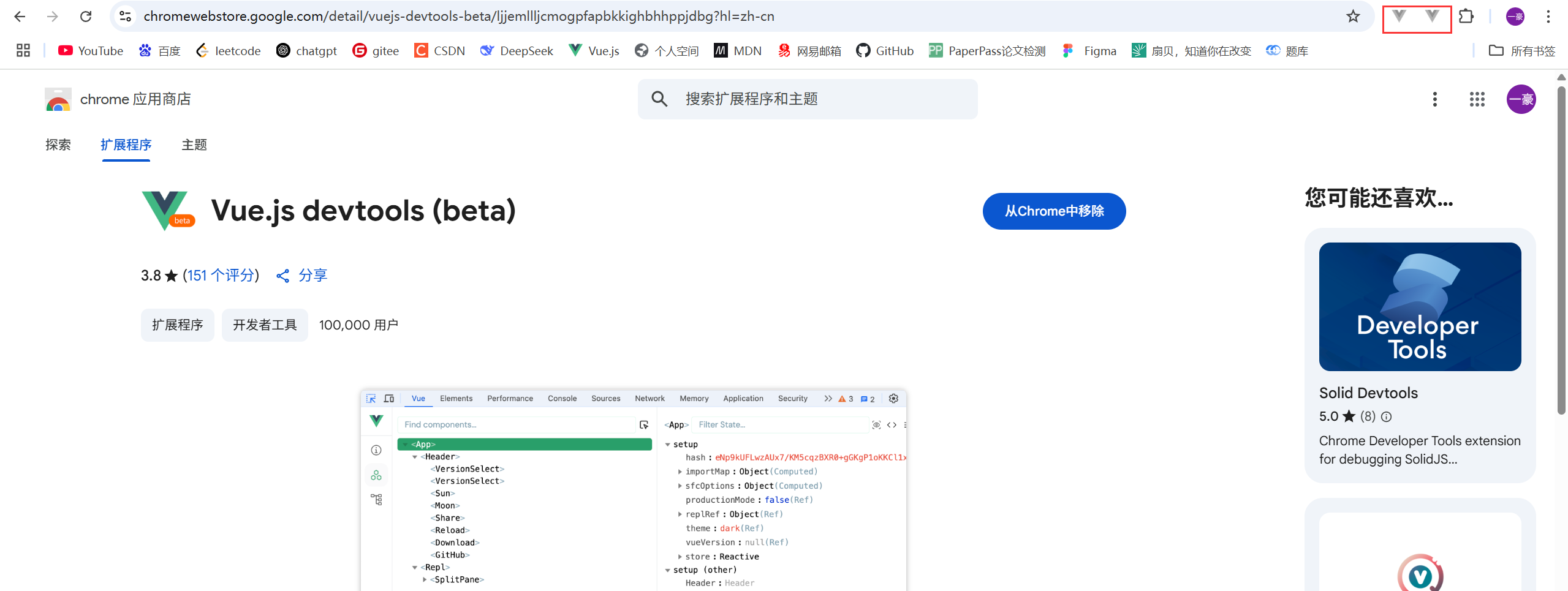Reload the current page
Image resolution: width=1568 pixels, height=591 pixels.
(86, 17)
